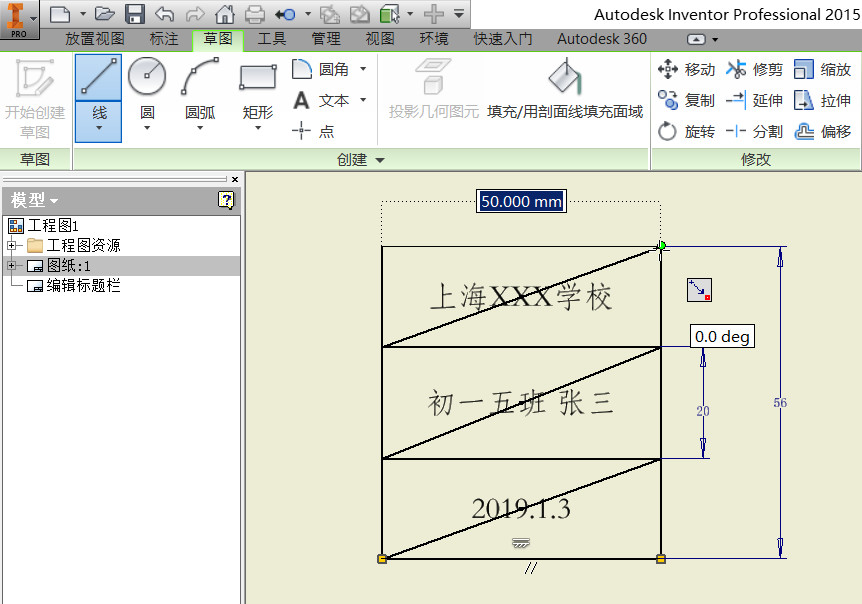Image resolution: width=862 pixels, height=604 pixels.
Task: Undo the last action
Action: click(x=164, y=14)
